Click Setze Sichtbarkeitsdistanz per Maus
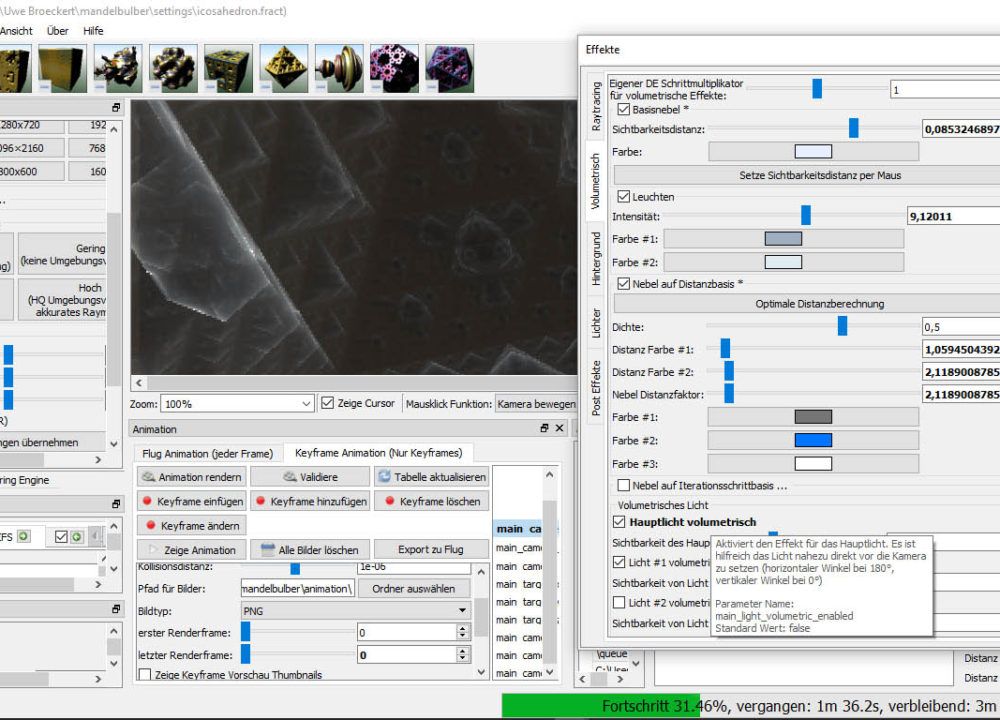 point(807,175)
